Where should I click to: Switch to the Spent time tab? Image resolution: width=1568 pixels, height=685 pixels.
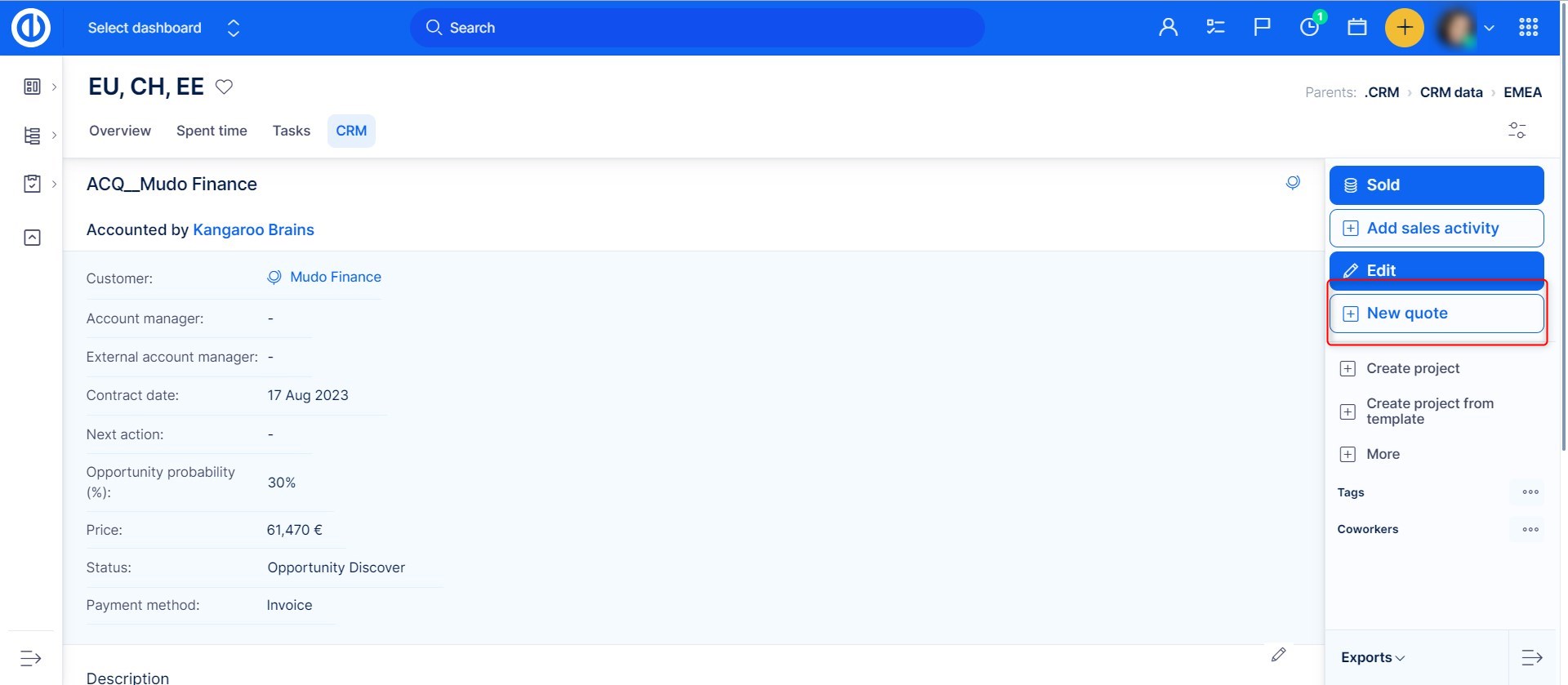(212, 131)
